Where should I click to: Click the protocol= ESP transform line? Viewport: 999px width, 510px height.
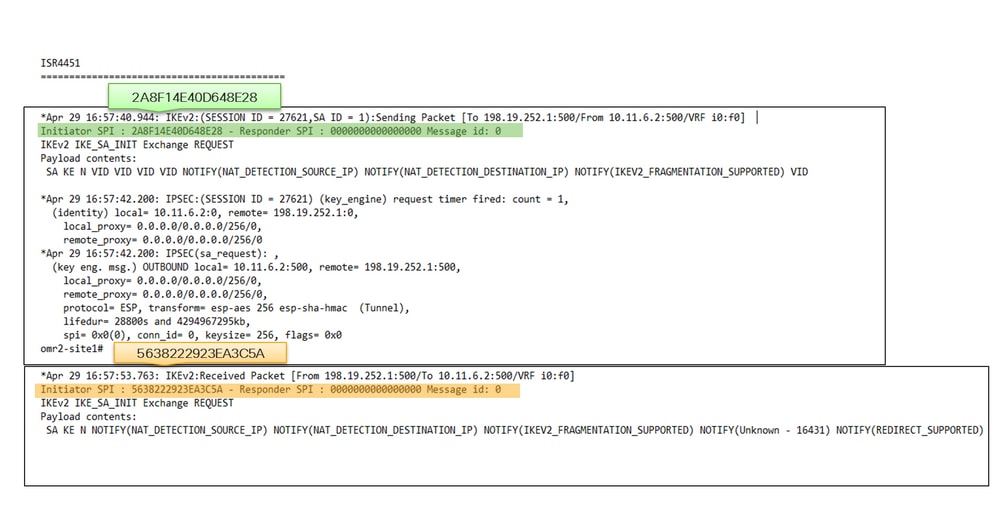[236, 308]
